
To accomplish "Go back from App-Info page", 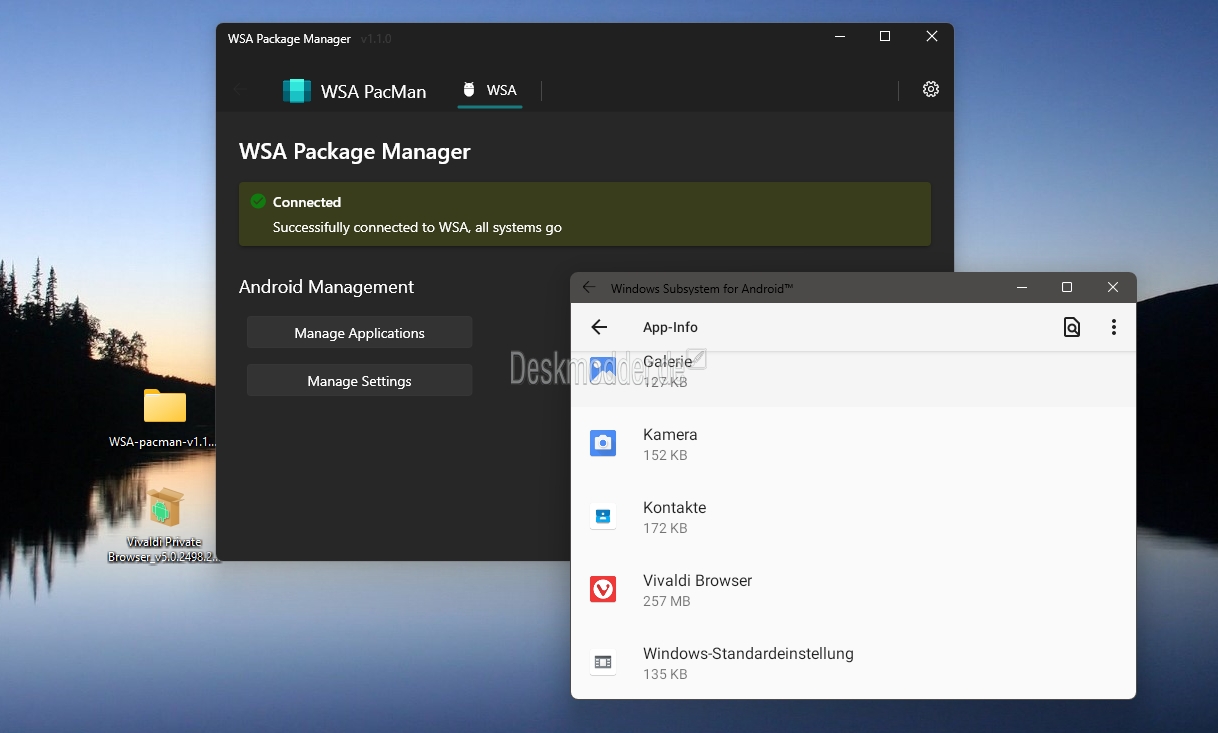I will 599,327.
